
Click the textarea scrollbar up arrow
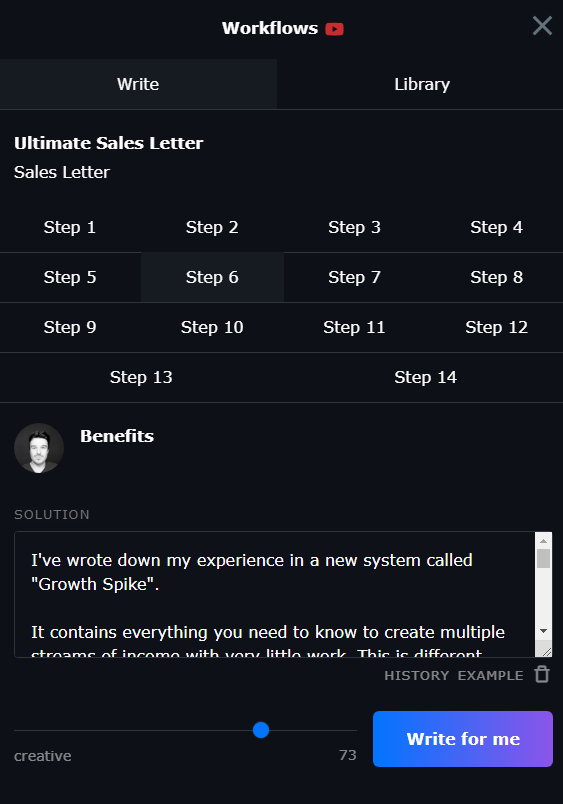[544, 540]
